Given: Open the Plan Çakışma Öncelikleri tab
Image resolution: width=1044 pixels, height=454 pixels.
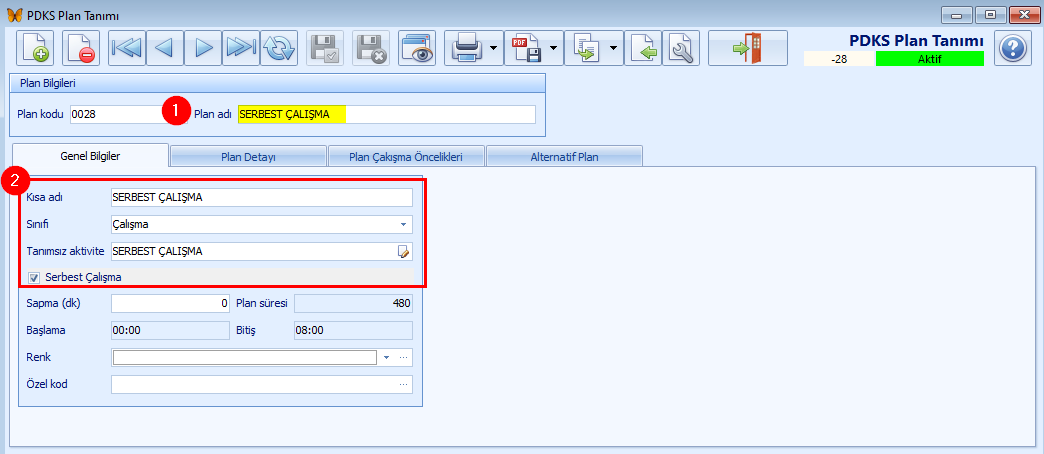Looking at the screenshot, I should click(x=407, y=156).
